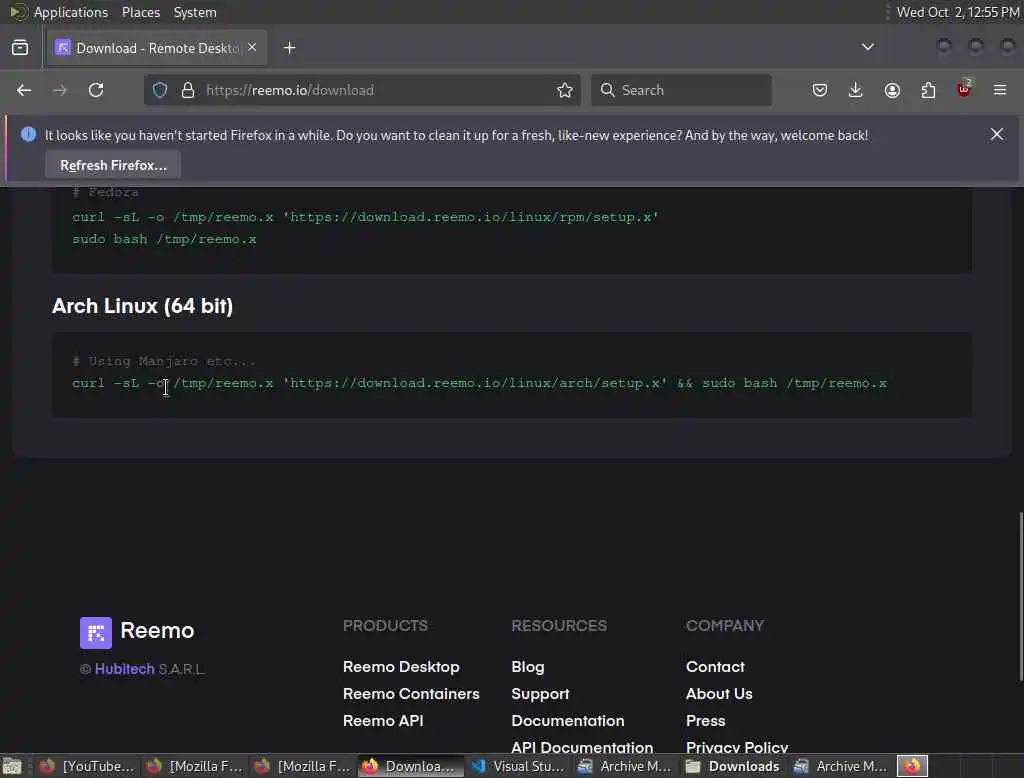
Task: Click the Fedora curl rpm setup command
Action: pos(366,217)
